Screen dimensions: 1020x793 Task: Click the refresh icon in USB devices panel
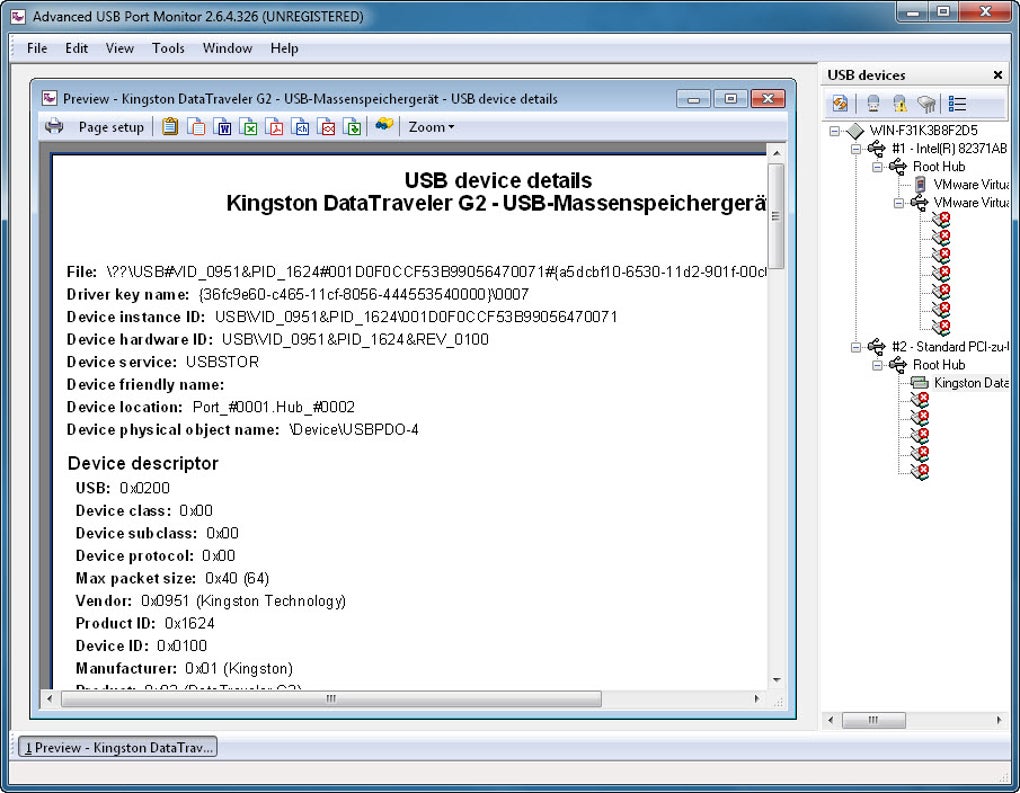[840, 103]
